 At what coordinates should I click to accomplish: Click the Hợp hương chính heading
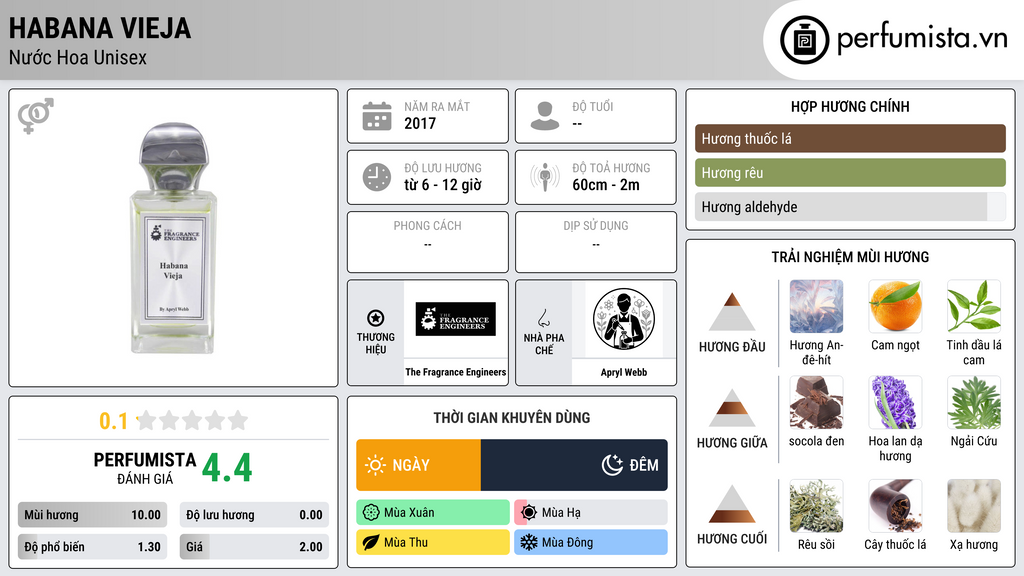[850, 106]
